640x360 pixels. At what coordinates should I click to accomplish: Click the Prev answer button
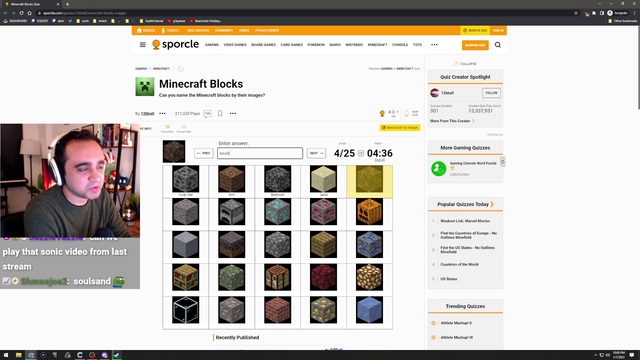click(204, 153)
